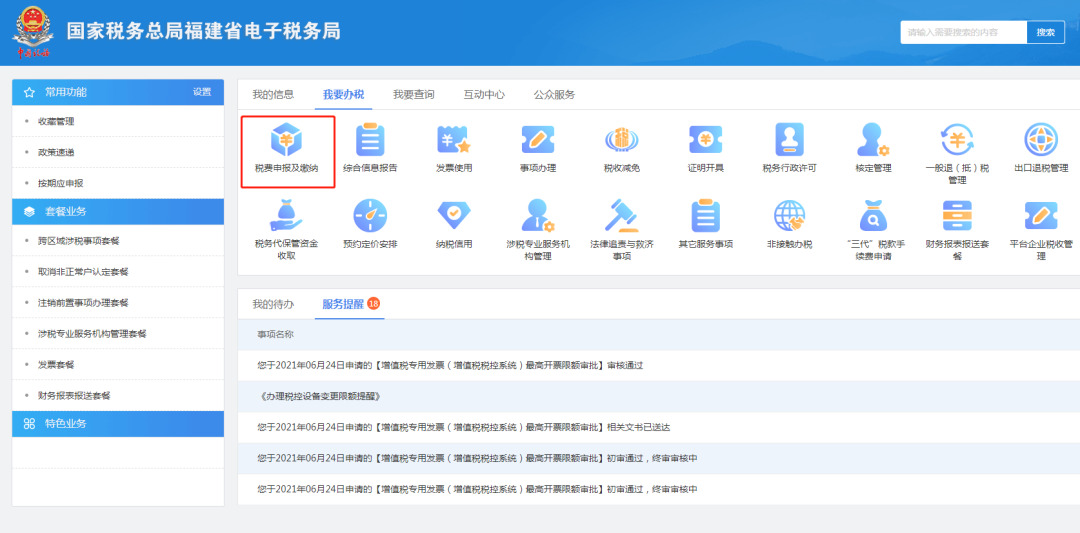Switch to 互动中心 tab

coord(484,94)
